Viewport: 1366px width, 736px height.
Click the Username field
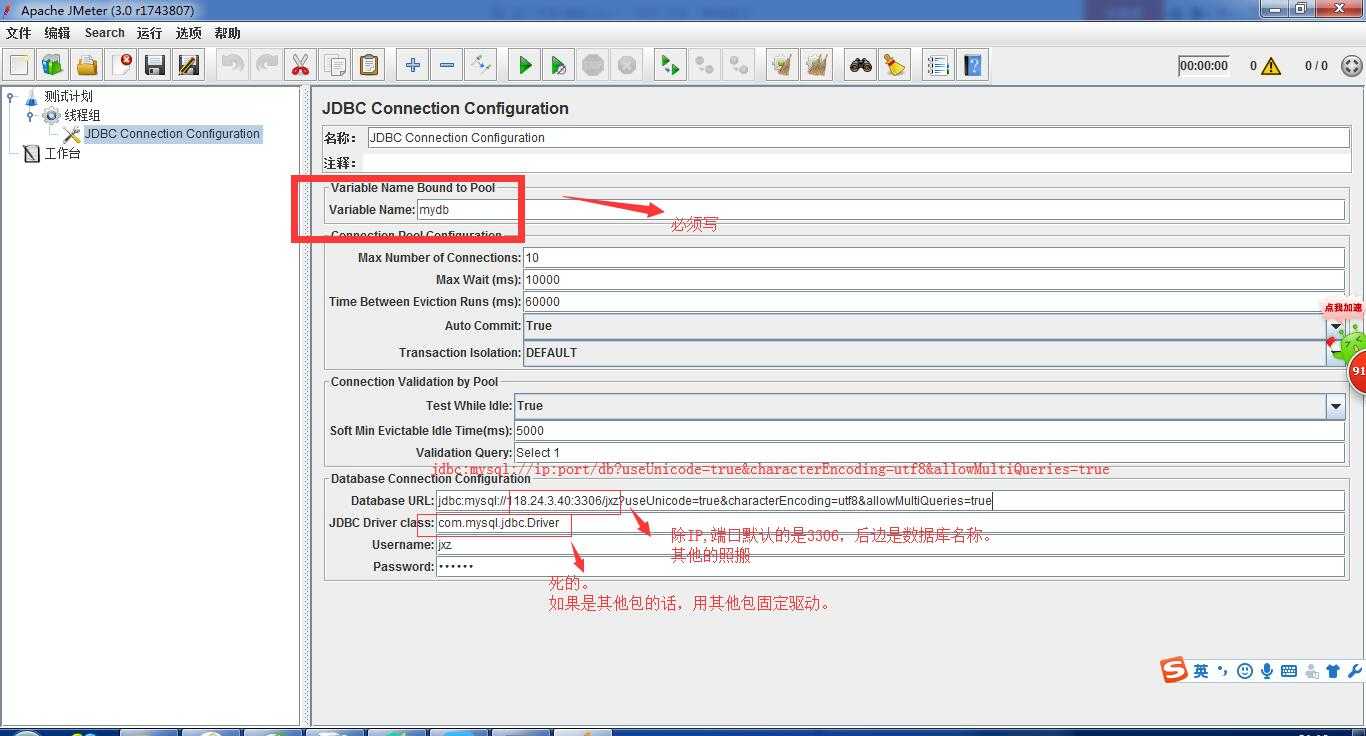(x=890, y=545)
